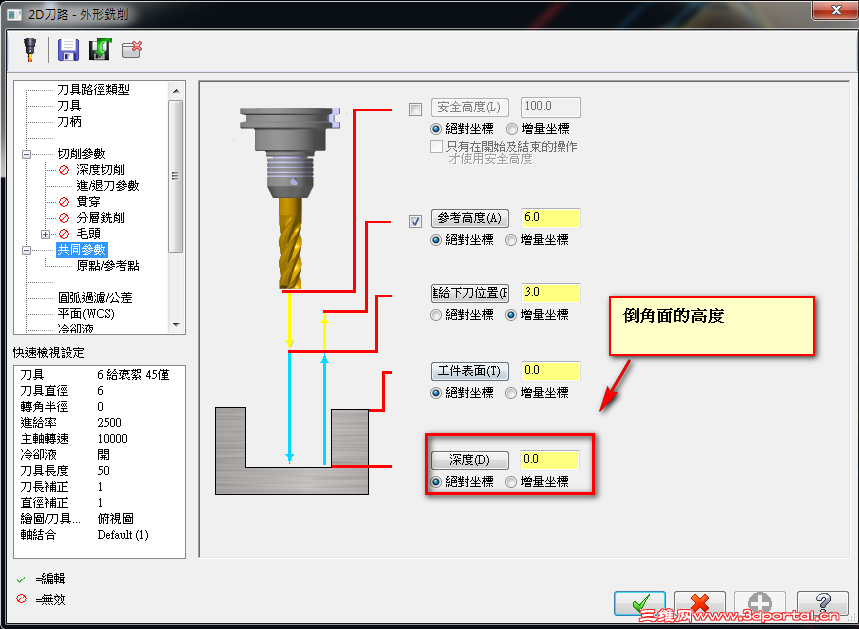Click 進給下刀位置 value field 3.0

pos(550,293)
